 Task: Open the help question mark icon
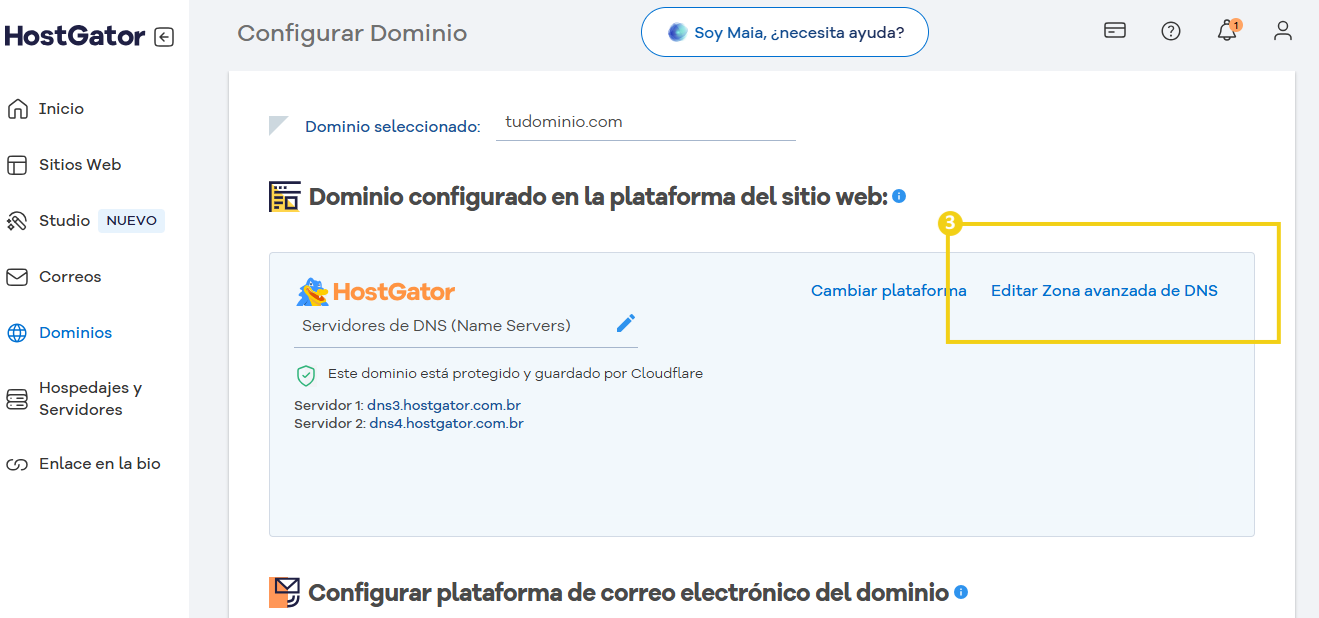click(1171, 31)
